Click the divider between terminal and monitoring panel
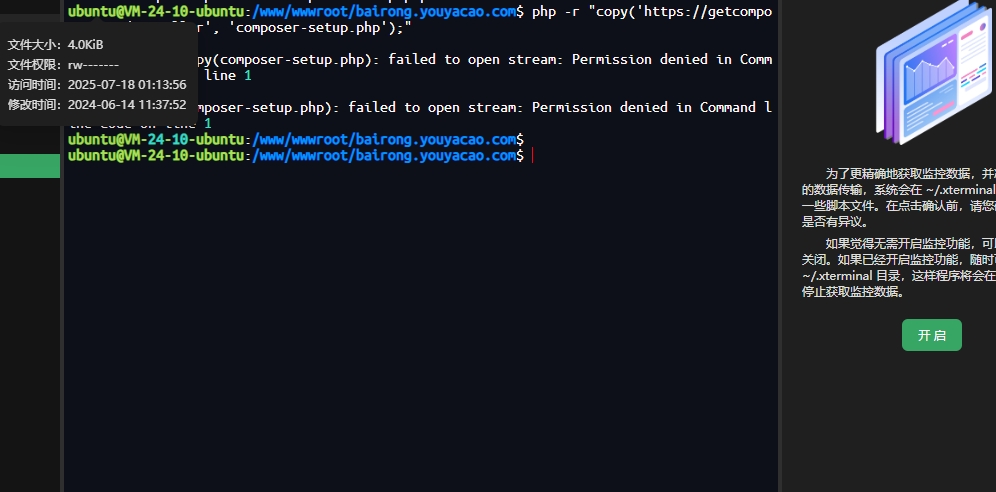Screen dimensions: 996x492 point(780,300)
